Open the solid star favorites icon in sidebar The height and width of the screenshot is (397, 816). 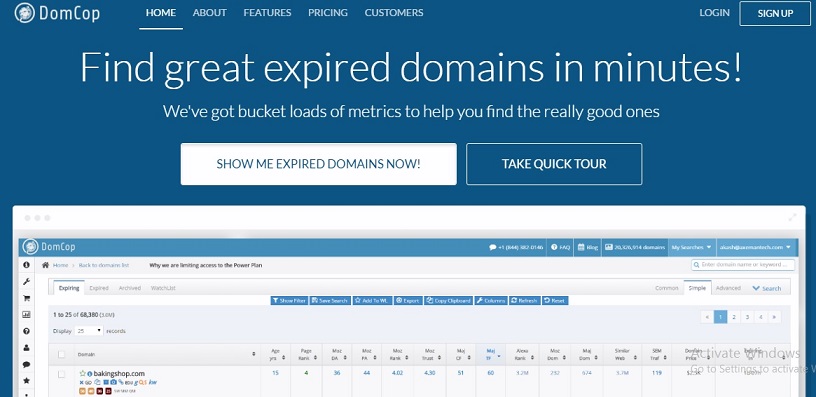(x=27, y=381)
